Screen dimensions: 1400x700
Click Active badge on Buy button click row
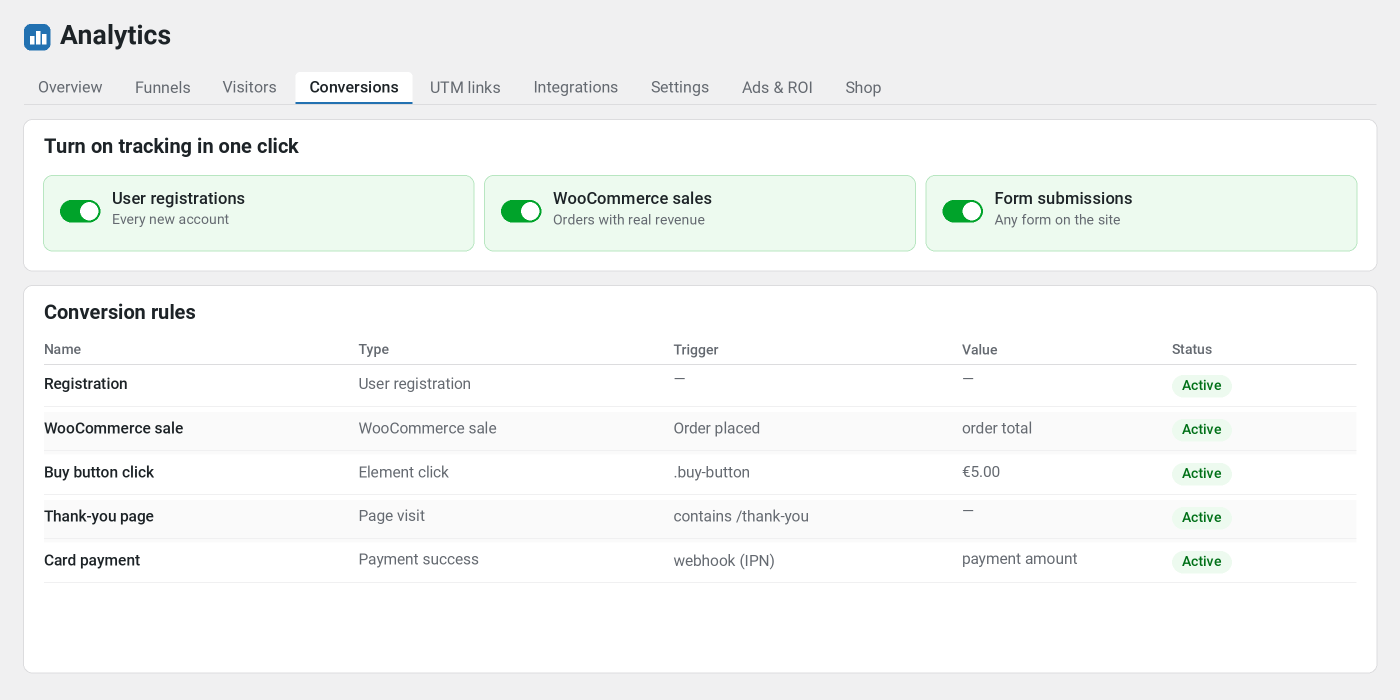point(1202,473)
